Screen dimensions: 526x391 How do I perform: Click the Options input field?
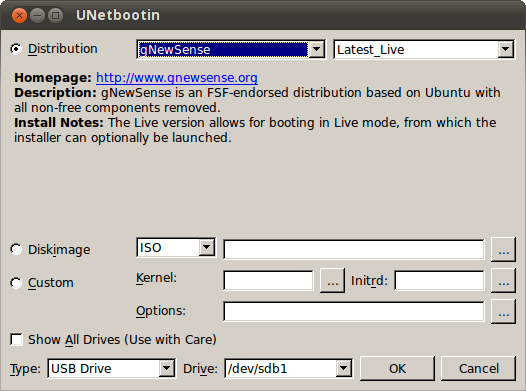(x=354, y=312)
